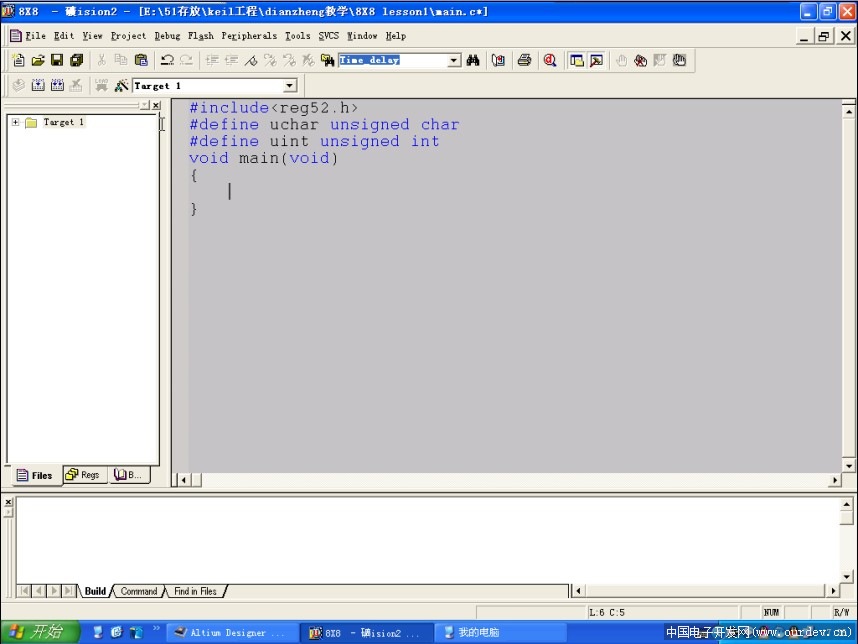Click the Time_delay search input field

(x=393, y=60)
